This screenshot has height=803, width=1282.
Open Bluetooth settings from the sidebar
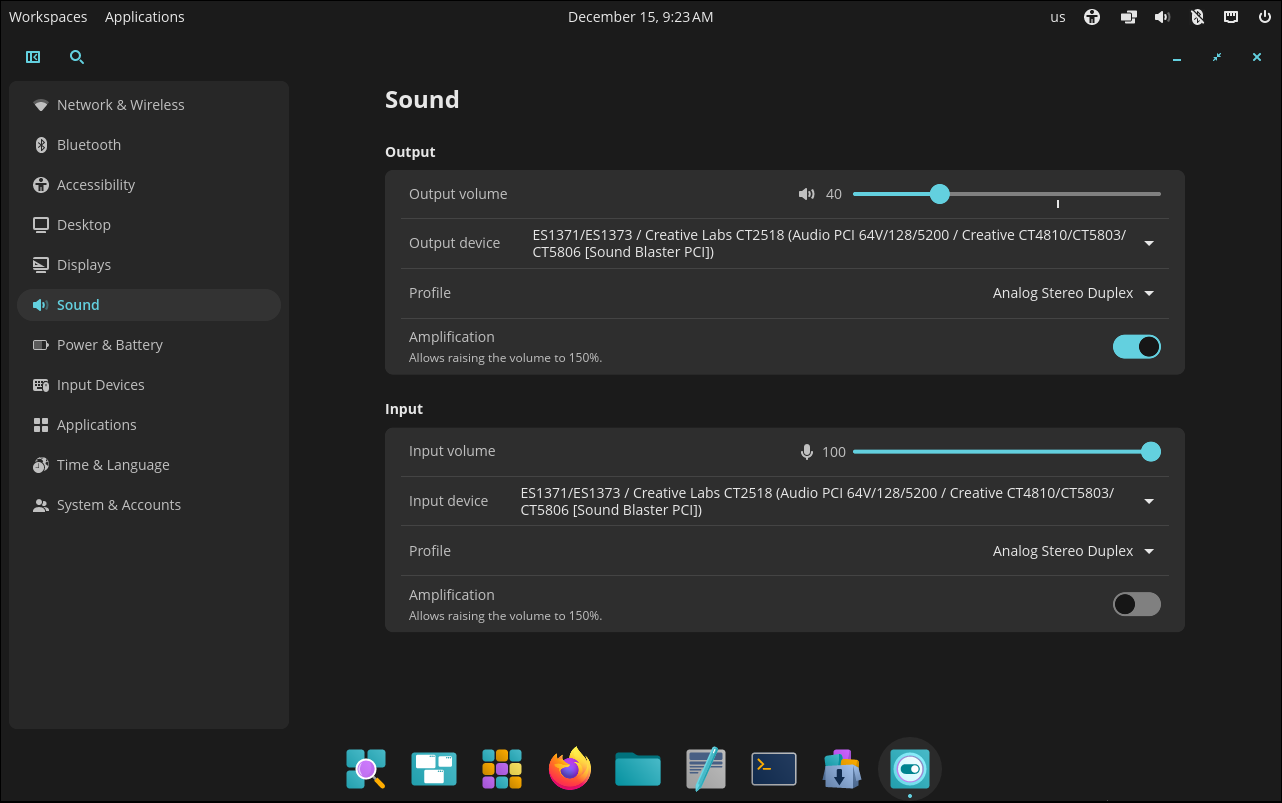pyautogui.click(x=87, y=144)
